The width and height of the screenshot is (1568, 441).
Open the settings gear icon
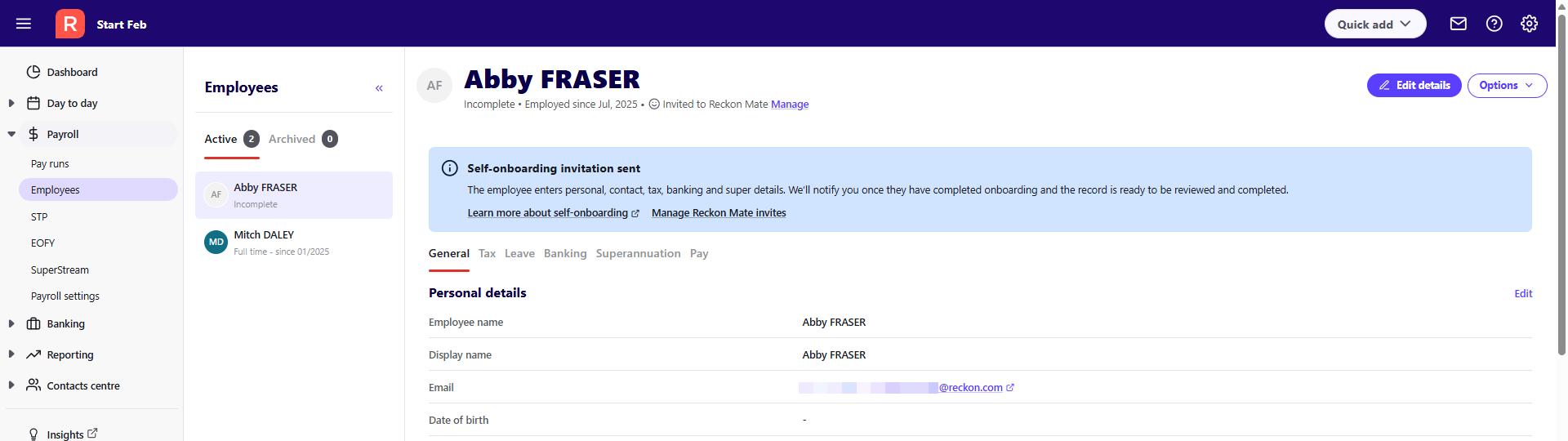point(1530,24)
